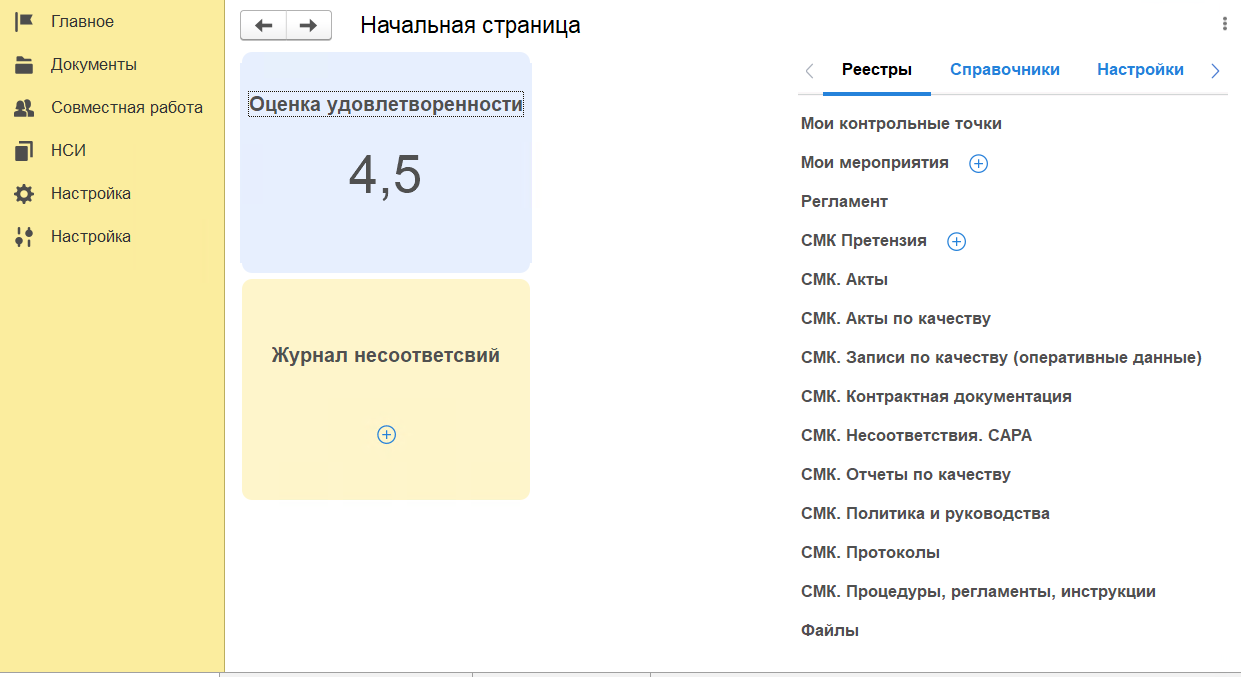Select the Оценка удовлетворенности tile
The height and width of the screenshot is (677, 1241).
[x=386, y=162]
